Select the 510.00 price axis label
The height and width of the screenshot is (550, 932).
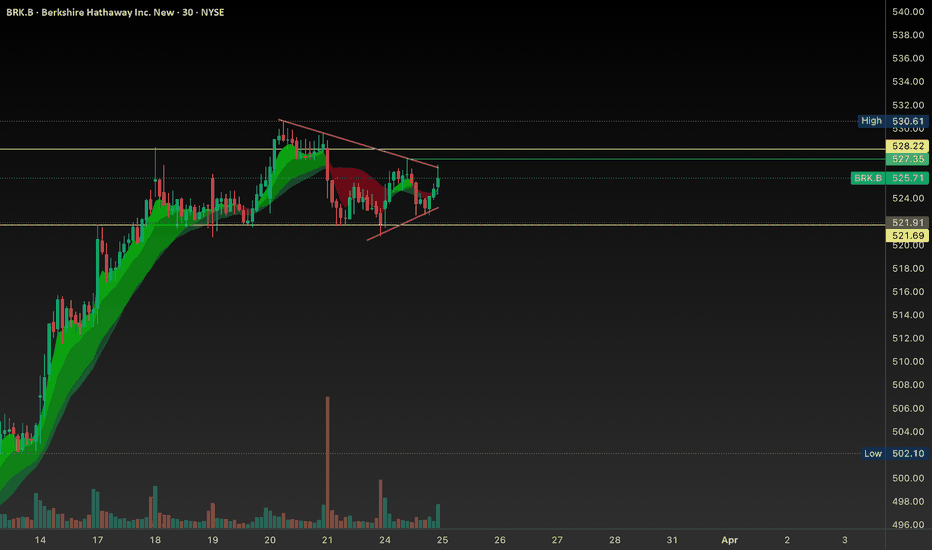pyautogui.click(x=908, y=361)
